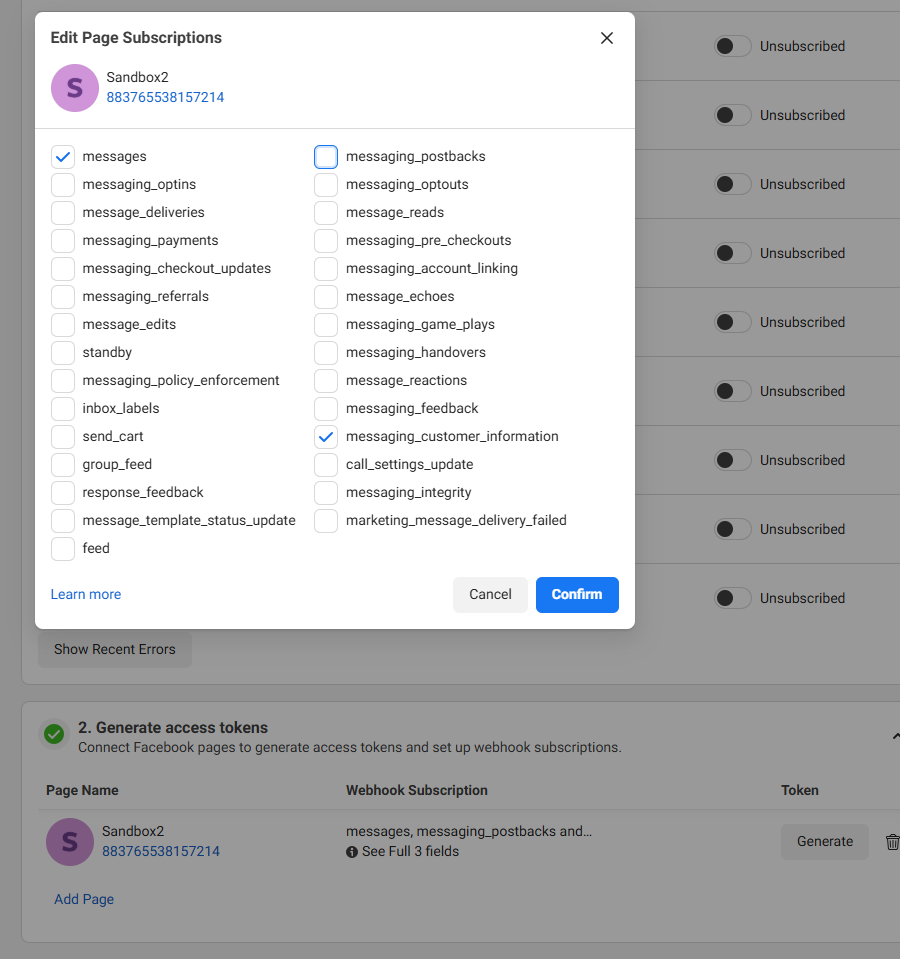Uncheck messaging_customer_information subscription
The height and width of the screenshot is (959, 900).
pos(326,437)
